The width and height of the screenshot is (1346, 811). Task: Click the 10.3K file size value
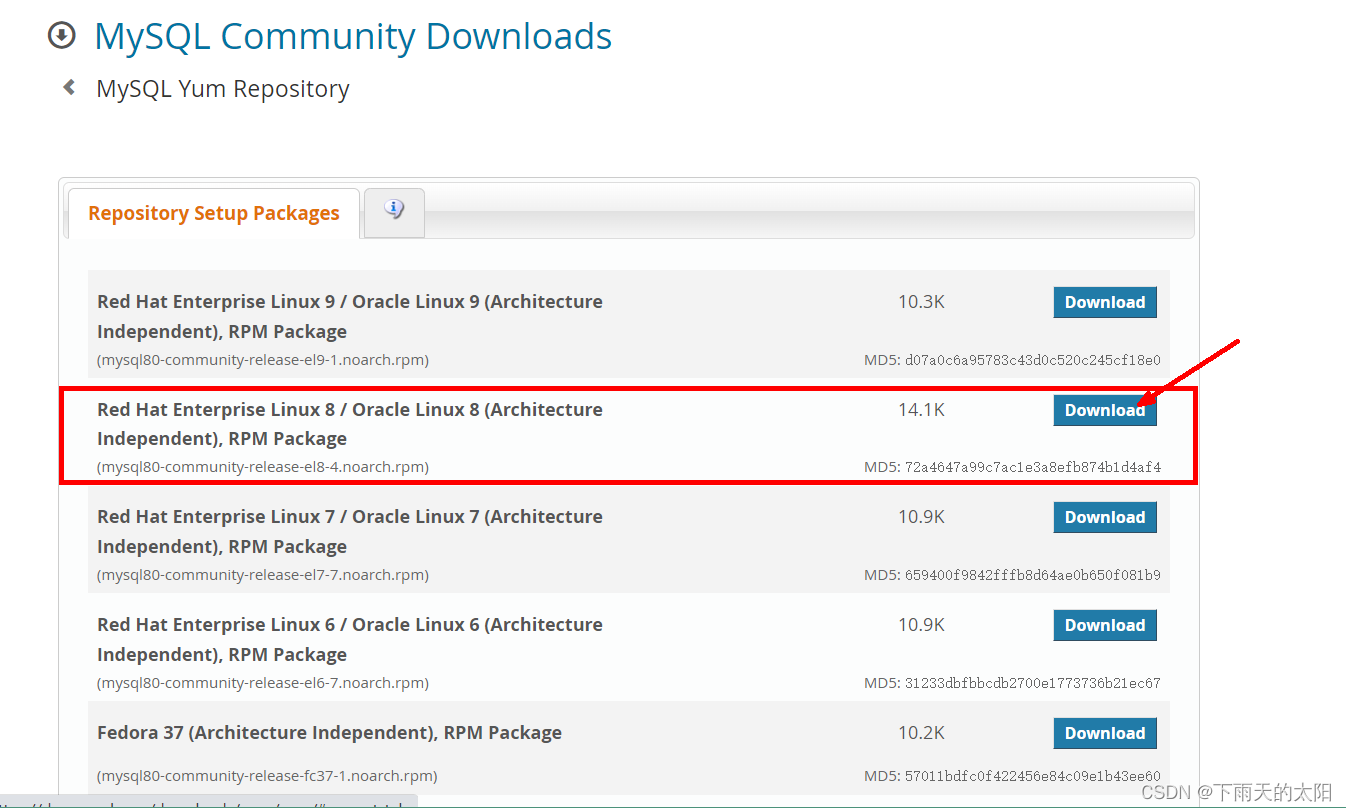pyautogui.click(x=921, y=302)
